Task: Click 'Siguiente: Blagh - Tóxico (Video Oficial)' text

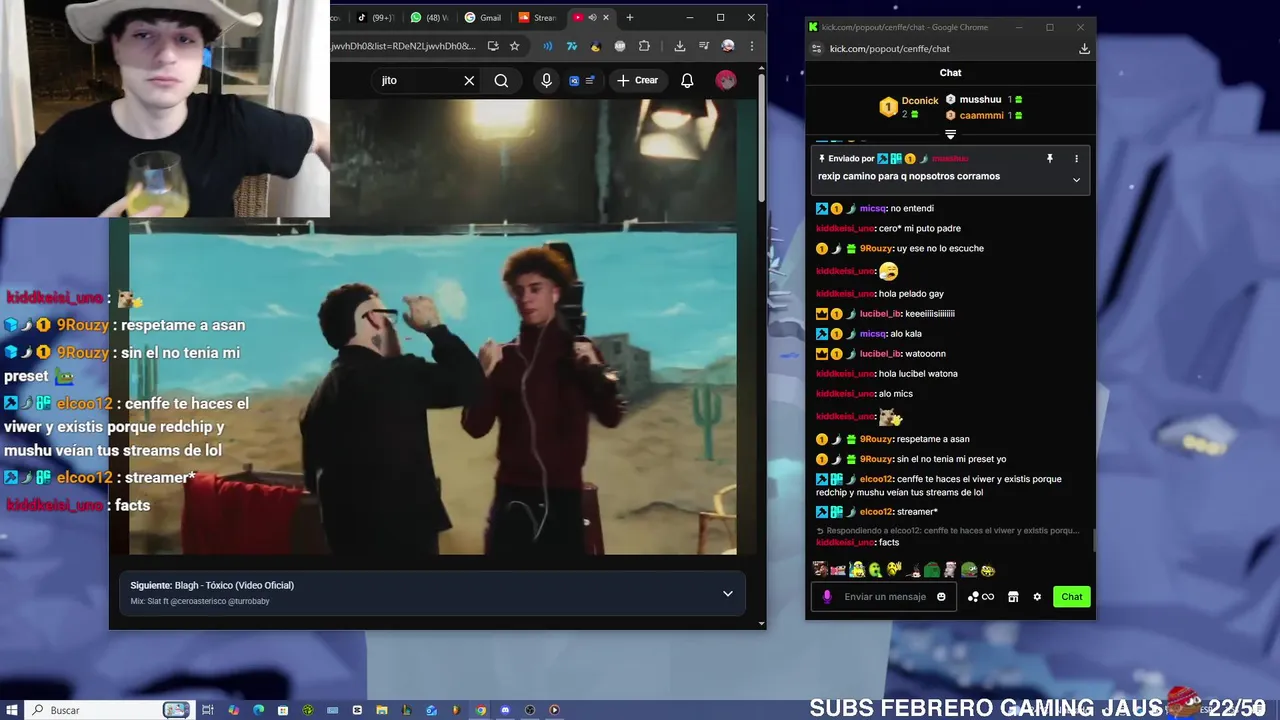Action: (x=212, y=585)
